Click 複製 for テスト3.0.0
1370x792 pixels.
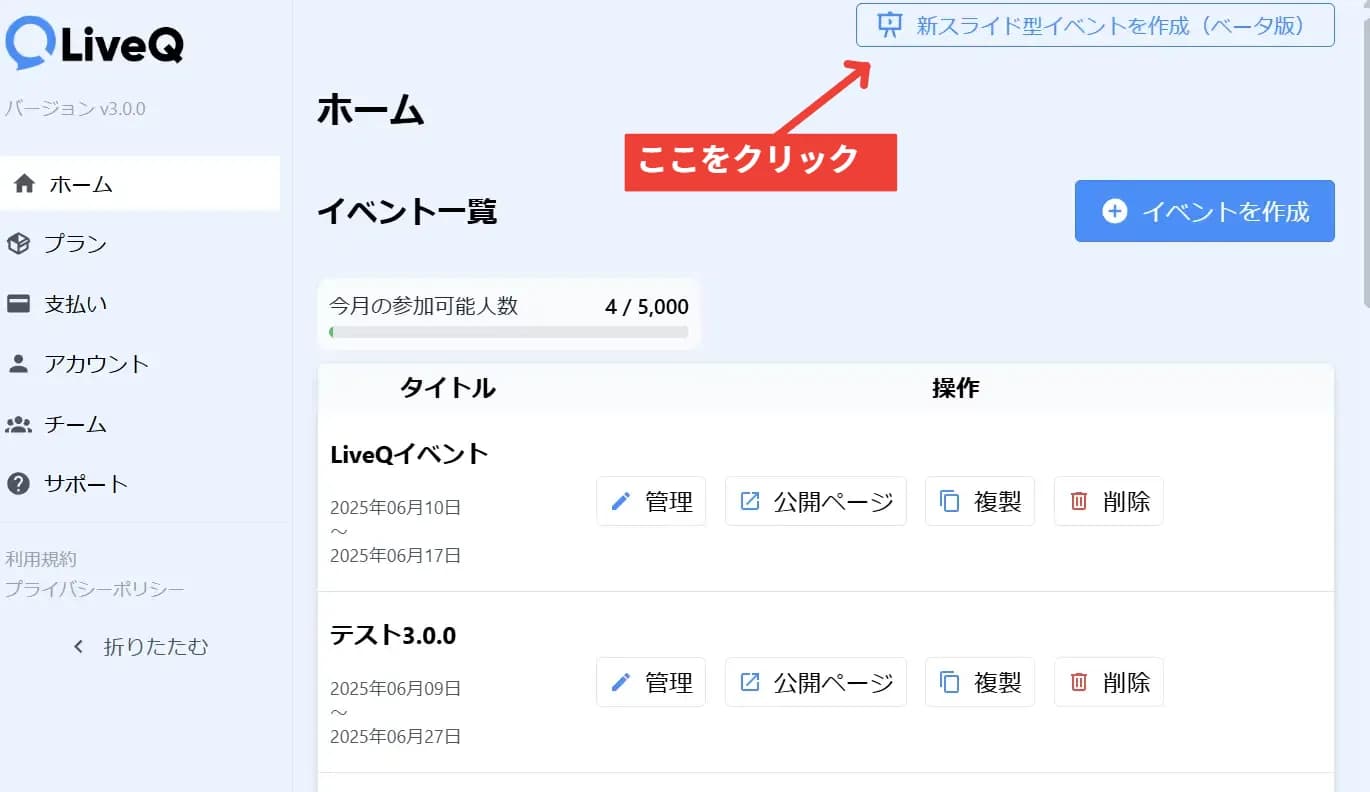980,682
